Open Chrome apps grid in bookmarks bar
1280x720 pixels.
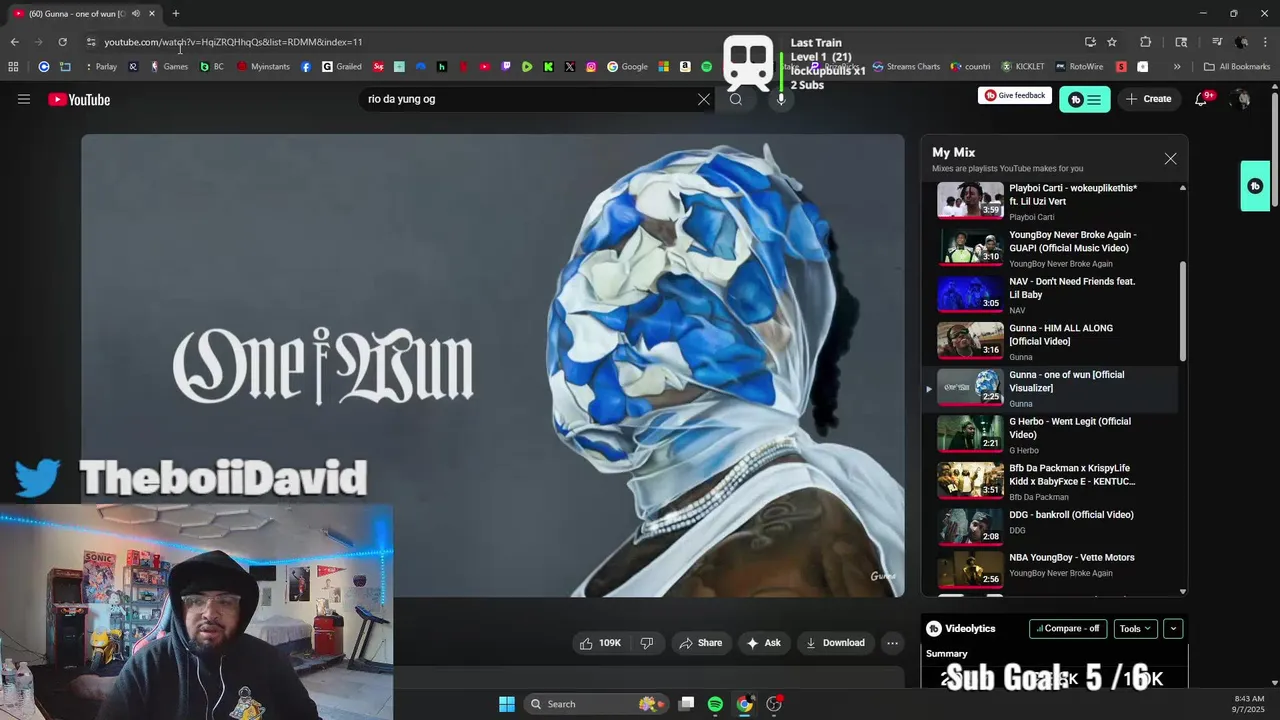point(13,67)
